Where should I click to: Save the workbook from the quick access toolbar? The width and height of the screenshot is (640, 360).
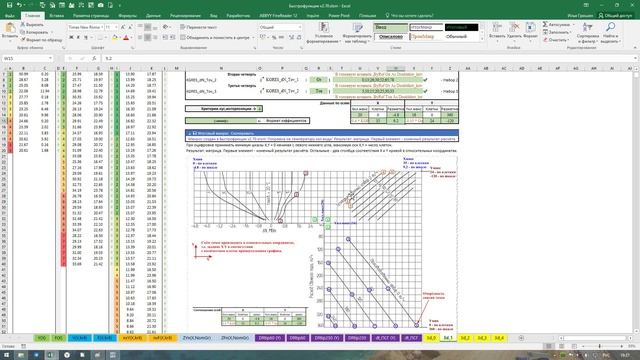pos(9,5)
